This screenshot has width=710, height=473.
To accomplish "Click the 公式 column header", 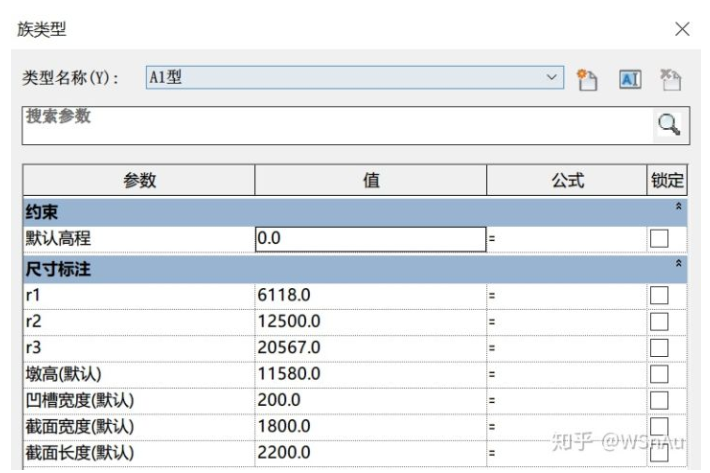I will click(x=566, y=181).
